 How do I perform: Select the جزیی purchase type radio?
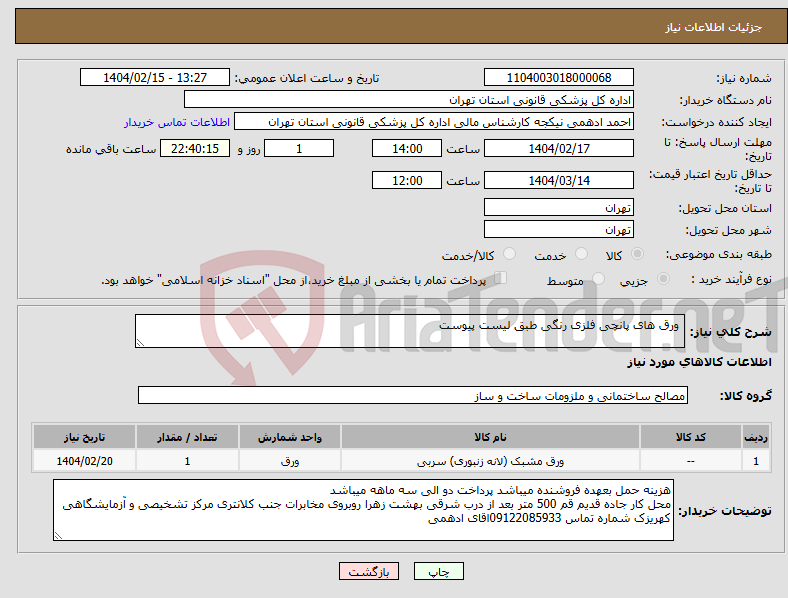(x=663, y=278)
